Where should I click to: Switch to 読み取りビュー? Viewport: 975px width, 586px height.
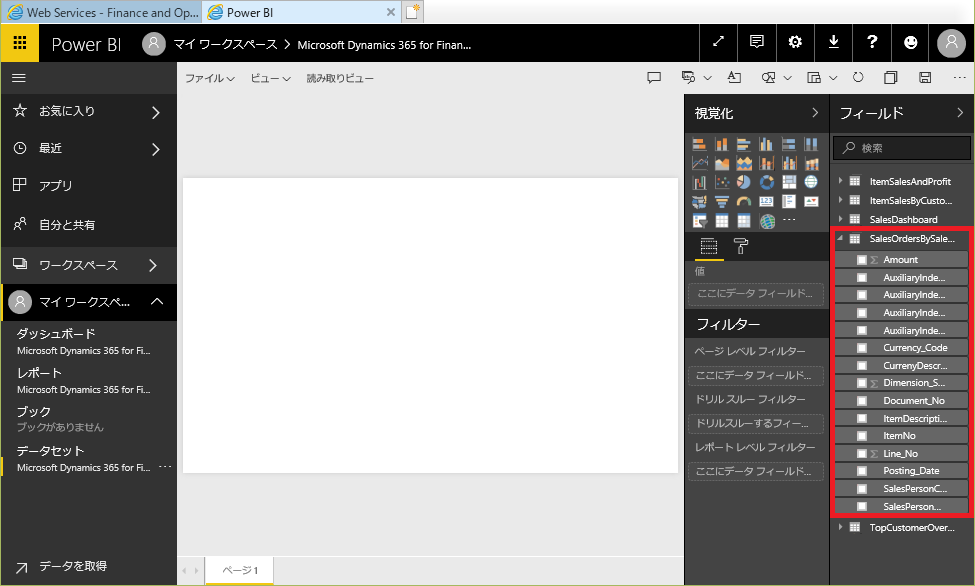(x=340, y=78)
